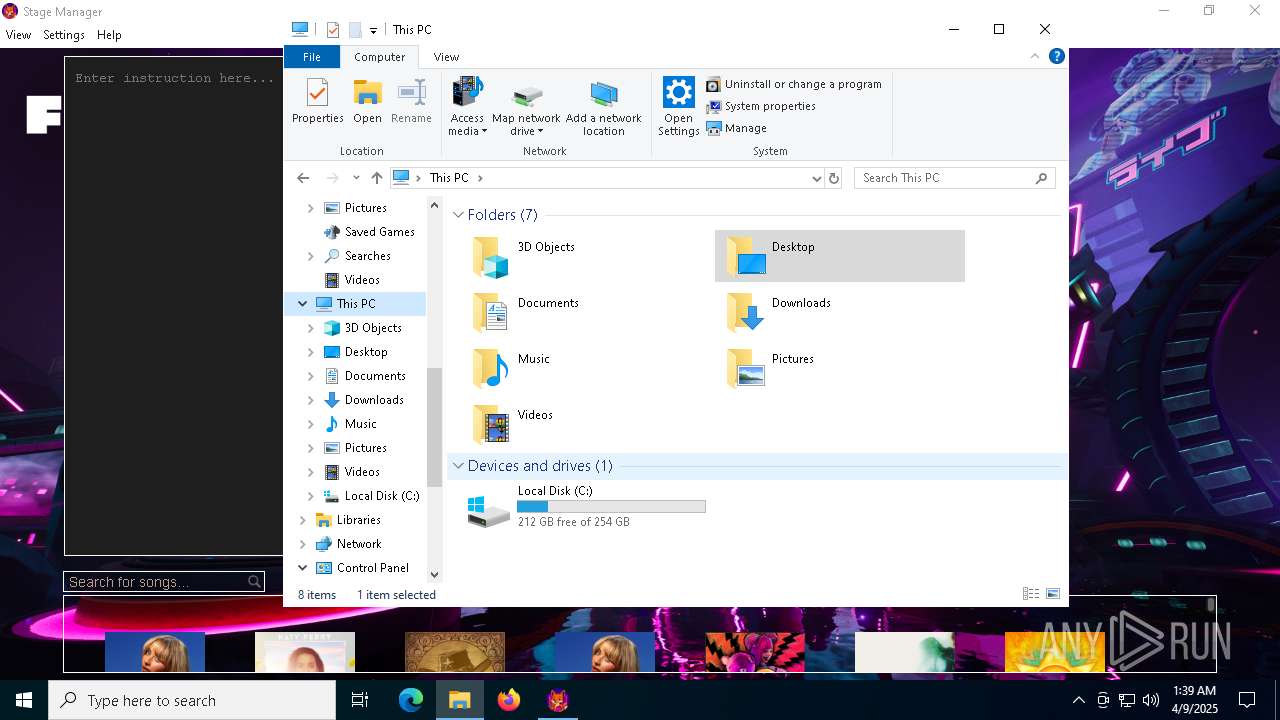Viewport: 1280px width, 720px height.
Task: Select the Desktop folder in the main pane
Action: pyautogui.click(x=840, y=256)
